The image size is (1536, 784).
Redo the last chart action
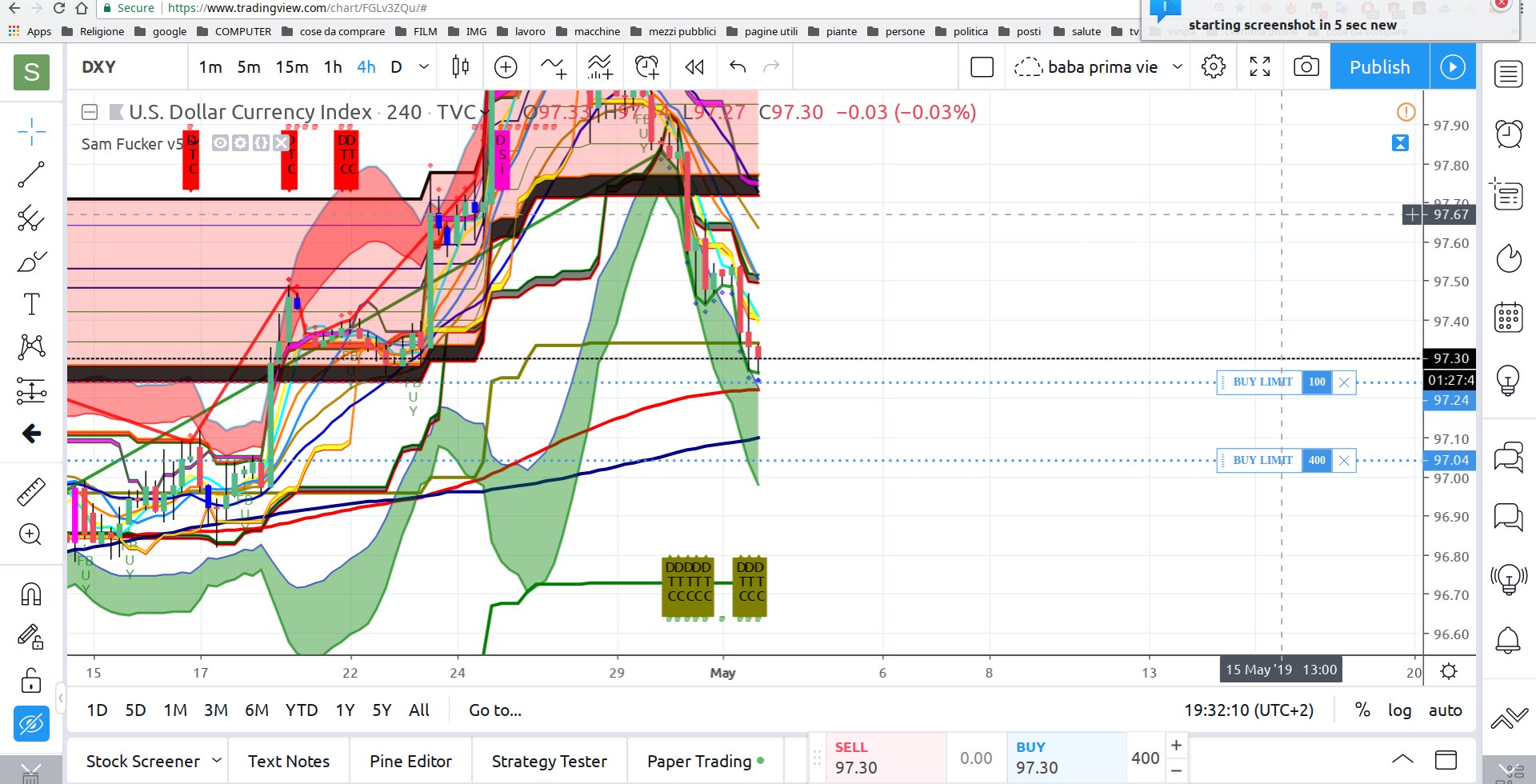pos(771,67)
